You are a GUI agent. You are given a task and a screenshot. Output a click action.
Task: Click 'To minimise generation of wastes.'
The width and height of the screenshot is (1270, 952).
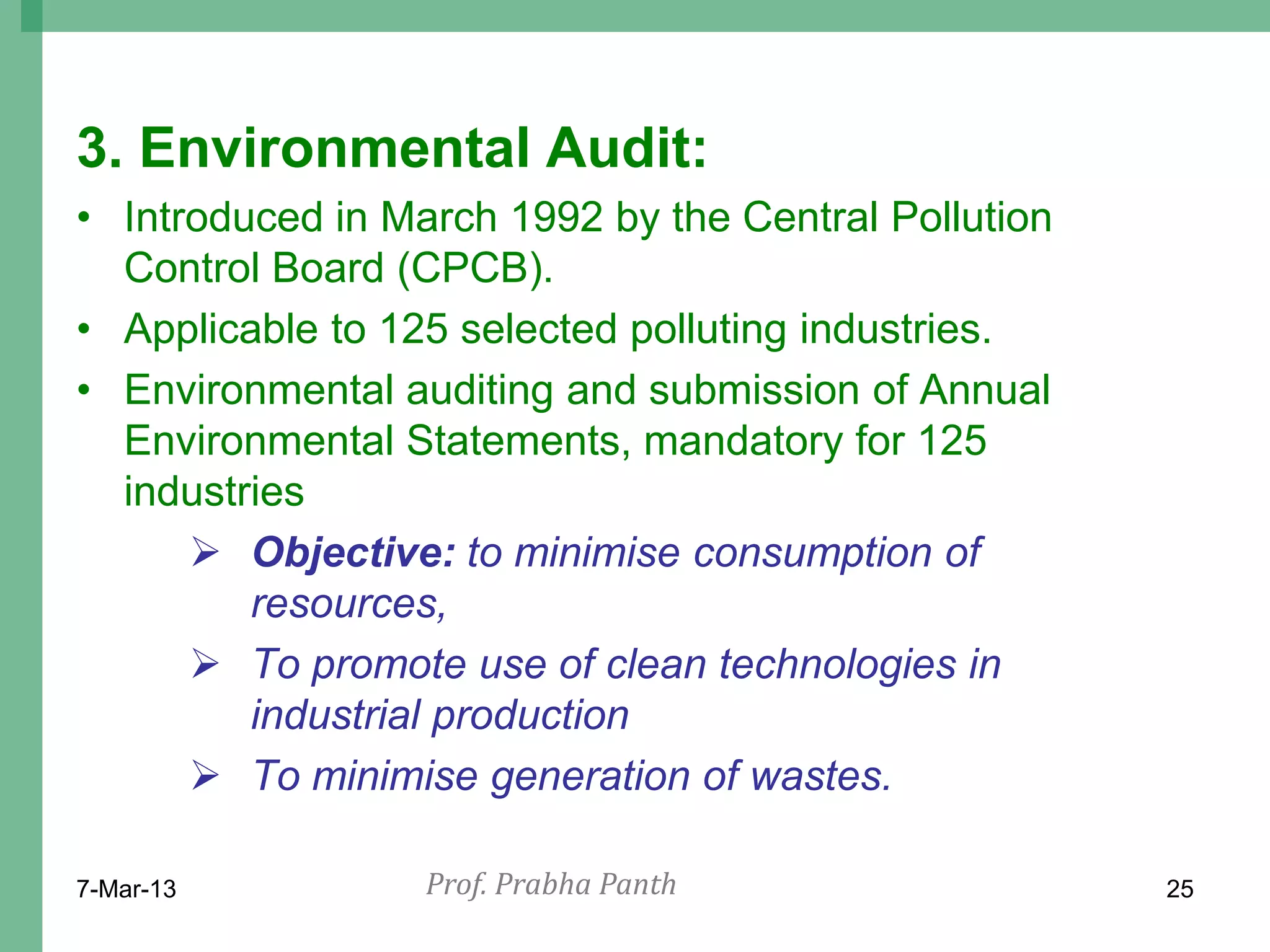coord(572,777)
